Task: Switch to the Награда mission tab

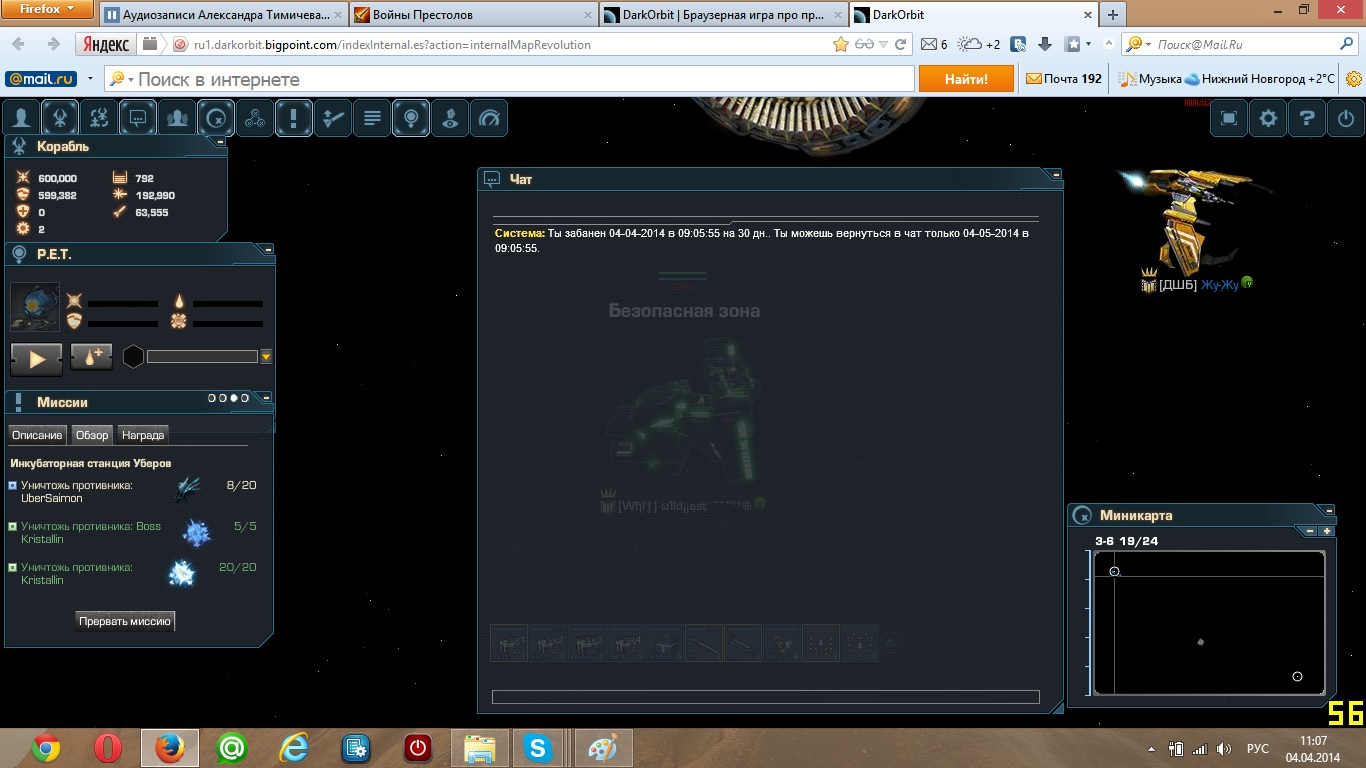Action: (x=143, y=435)
